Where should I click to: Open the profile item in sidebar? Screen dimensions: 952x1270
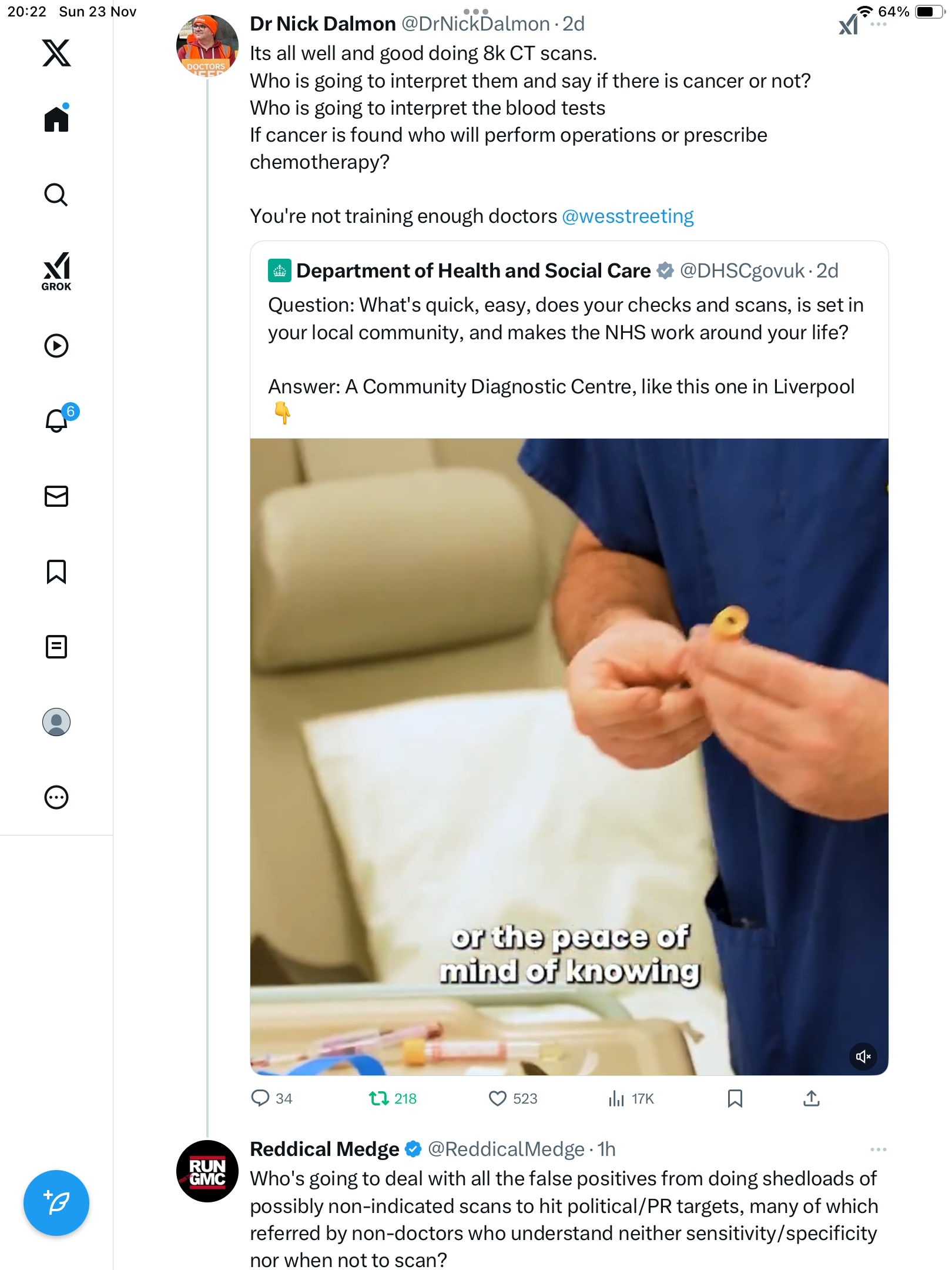pos(56,722)
